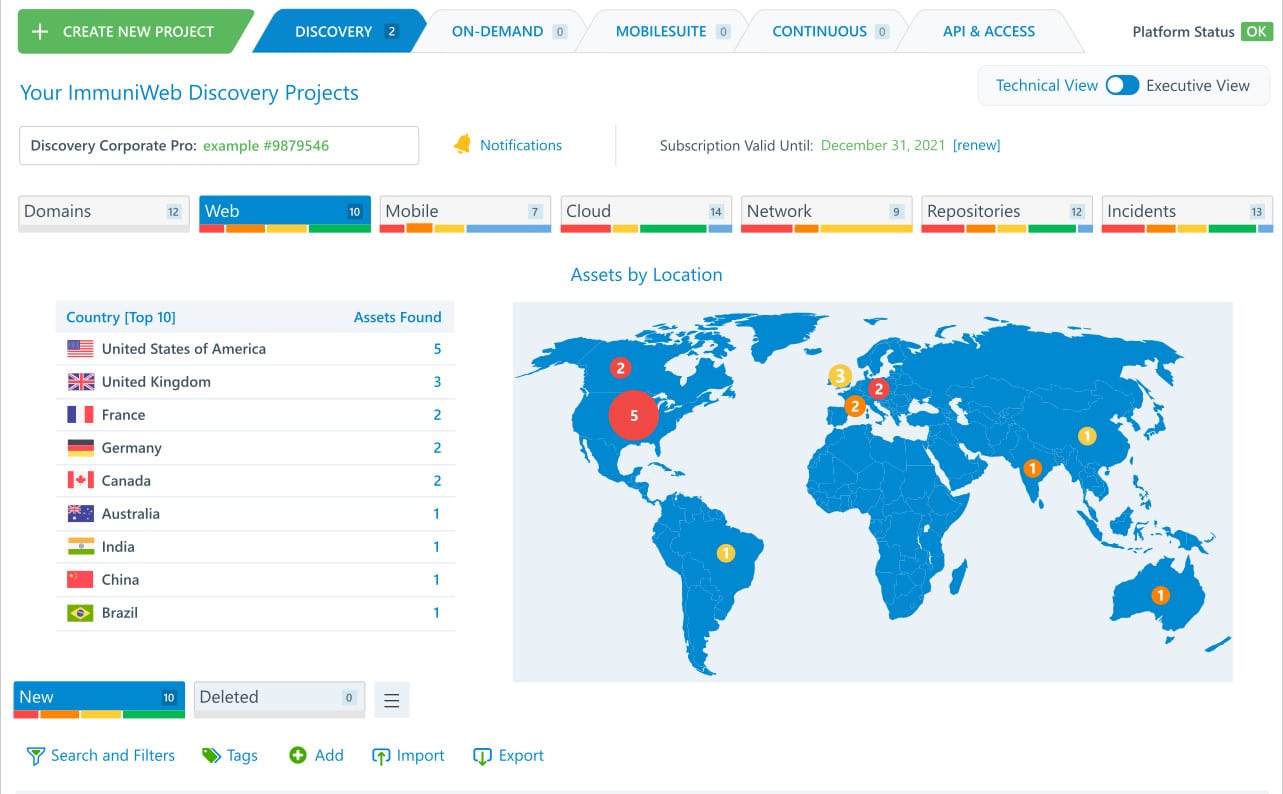Viewport: 1283px width, 794px height.
Task: Click the Brazil yellow map marker
Action: tap(726, 552)
